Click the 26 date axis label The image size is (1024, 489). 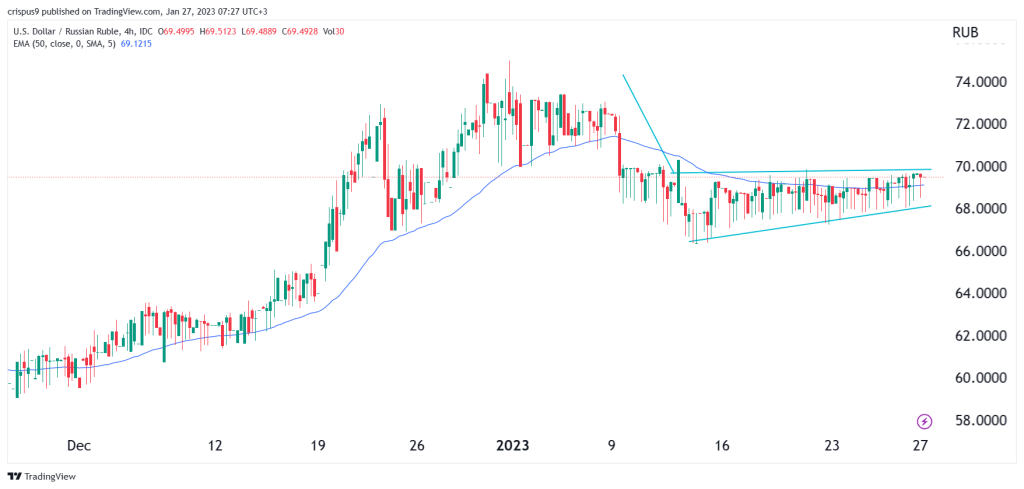[417, 447]
